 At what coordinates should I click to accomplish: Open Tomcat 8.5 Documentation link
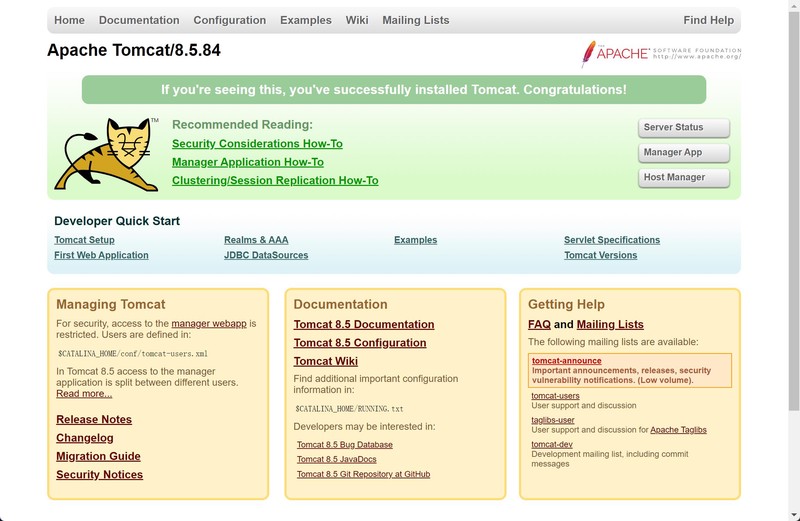(x=364, y=325)
